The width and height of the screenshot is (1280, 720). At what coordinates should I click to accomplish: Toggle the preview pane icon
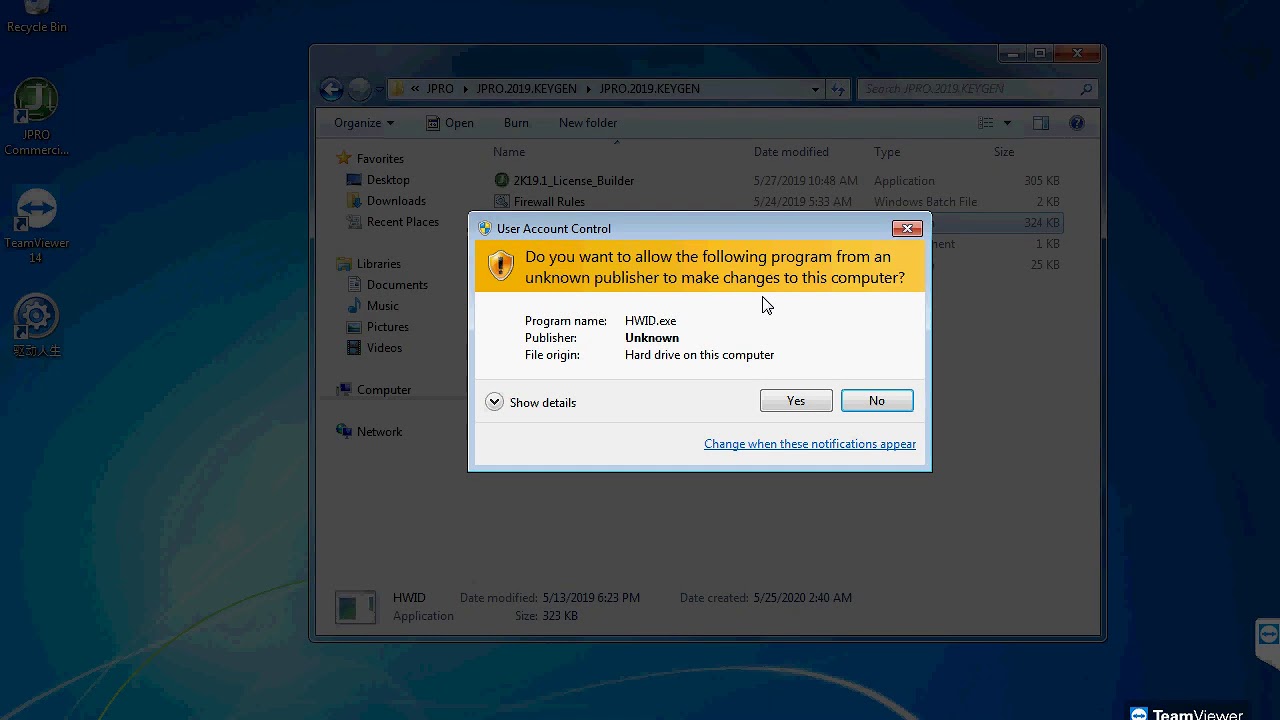[1041, 123]
